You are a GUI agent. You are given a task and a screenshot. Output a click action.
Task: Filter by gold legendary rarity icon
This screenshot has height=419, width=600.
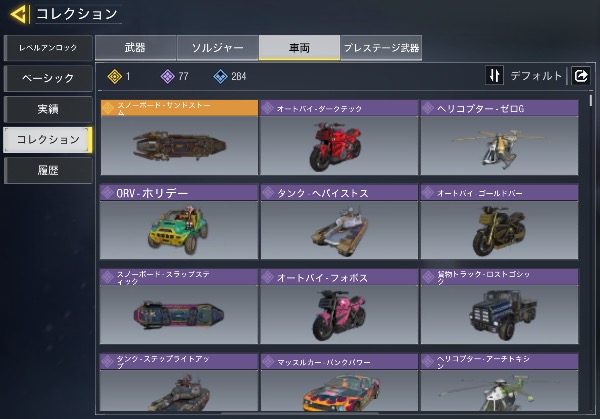coord(114,76)
